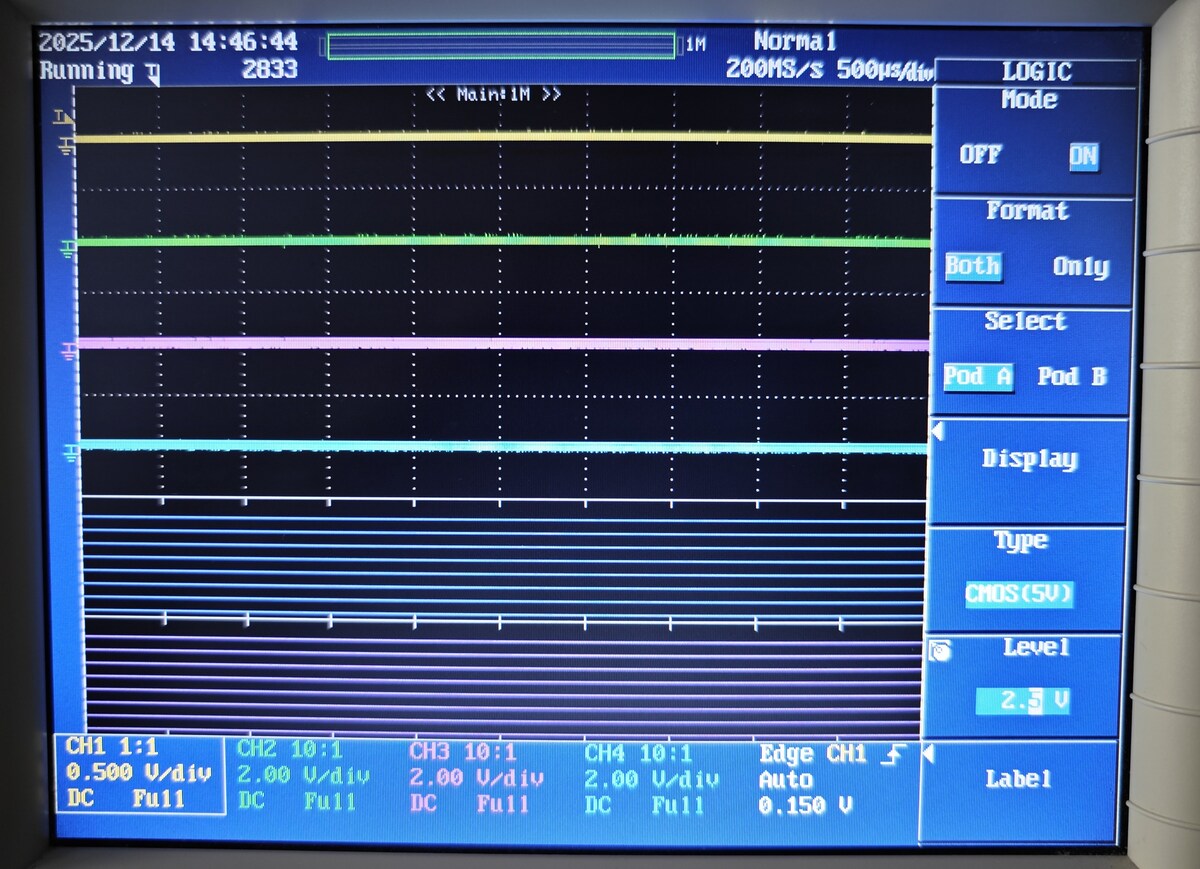Viewport: 1200px width, 869px height.
Task: Click the Auto trigger mode text
Action: [x=786, y=780]
